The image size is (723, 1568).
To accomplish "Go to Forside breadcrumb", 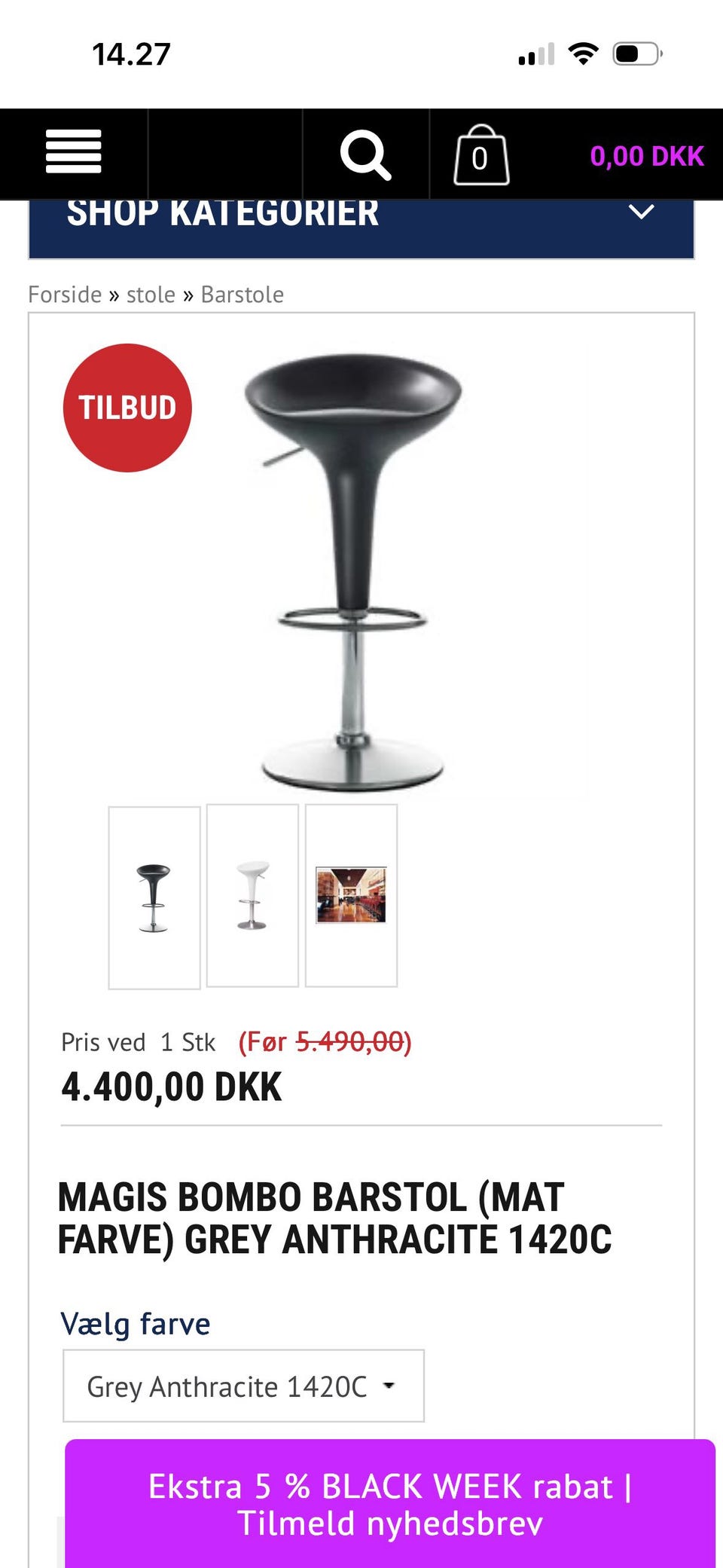I will (65, 295).
